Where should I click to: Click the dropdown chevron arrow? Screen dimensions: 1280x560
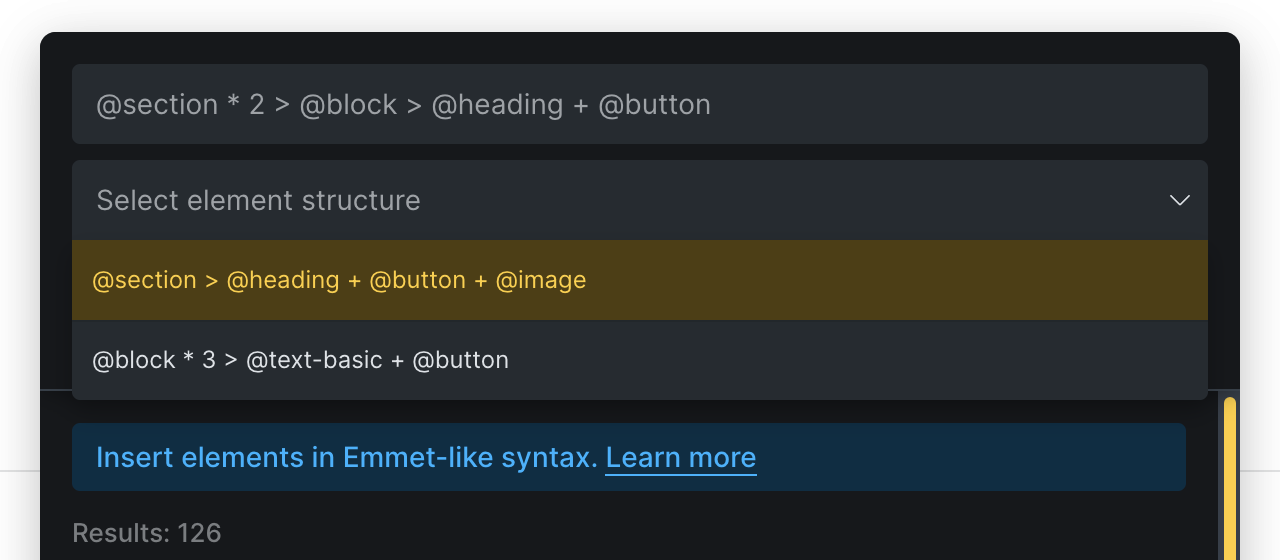click(x=1180, y=200)
